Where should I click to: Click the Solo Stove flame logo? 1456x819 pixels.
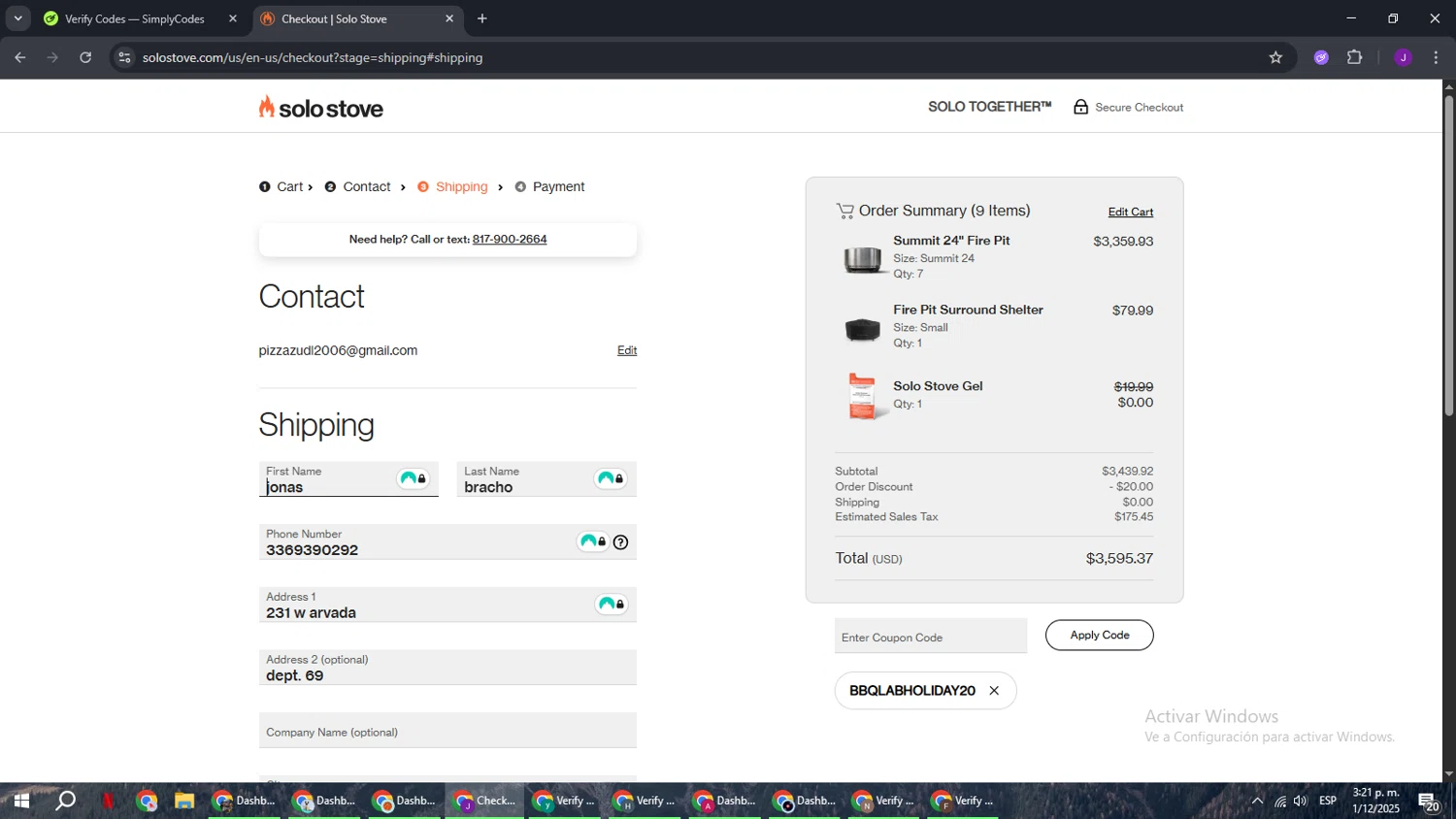tap(320, 107)
